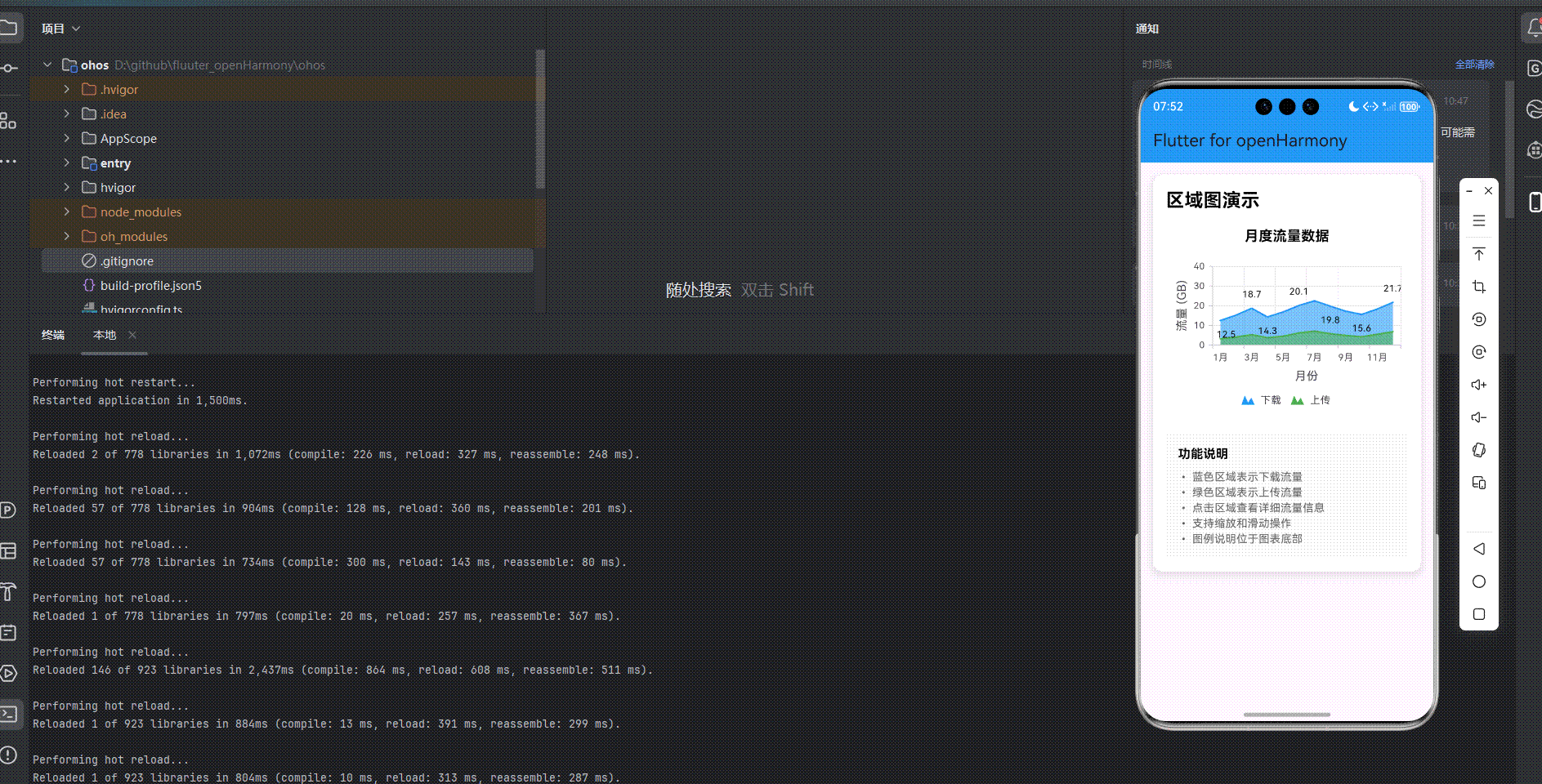Click the 月度流量数据 chart title
The height and width of the screenshot is (784, 1542).
point(1286,236)
